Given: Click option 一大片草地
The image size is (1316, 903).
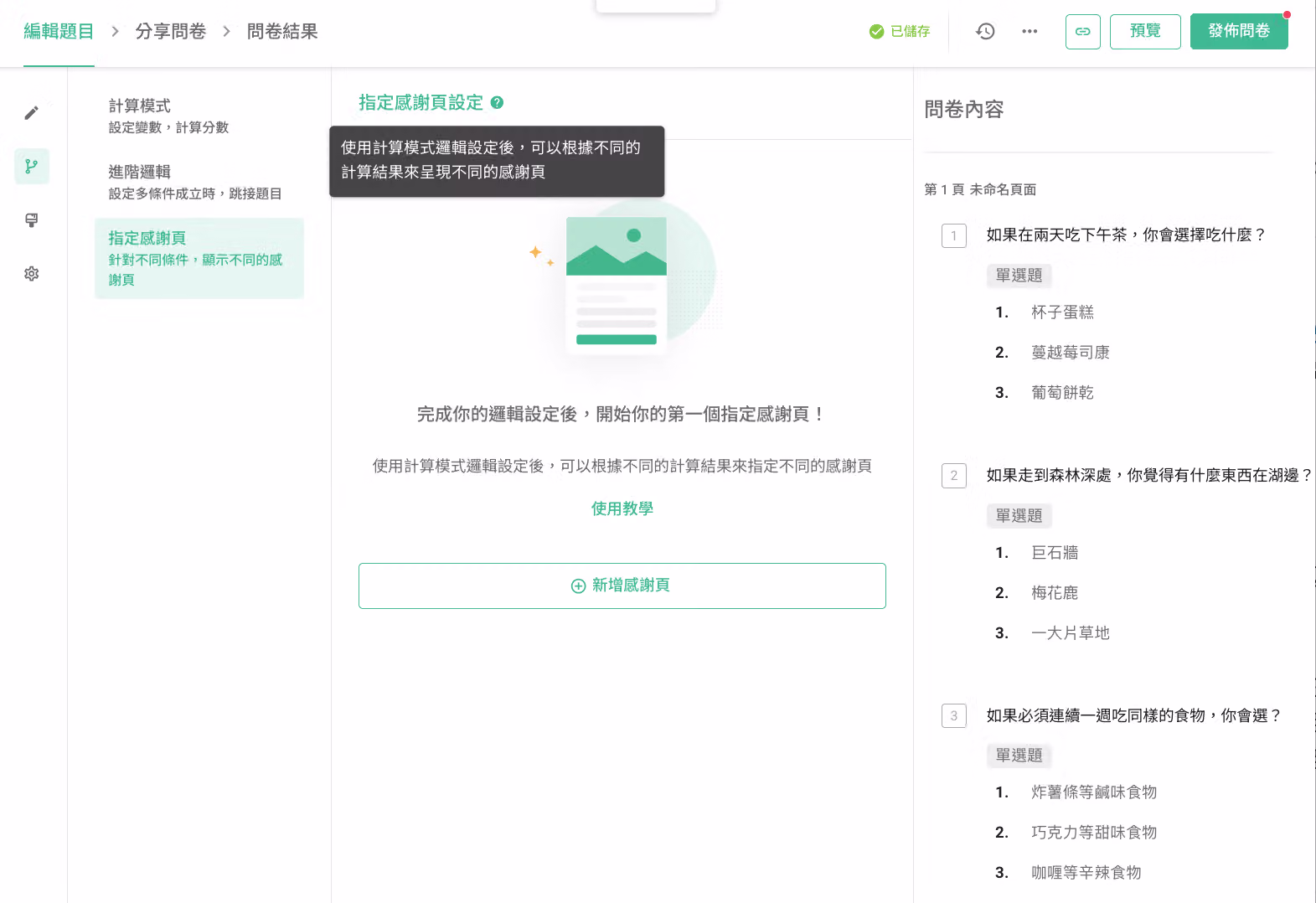Looking at the screenshot, I should [x=1071, y=633].
